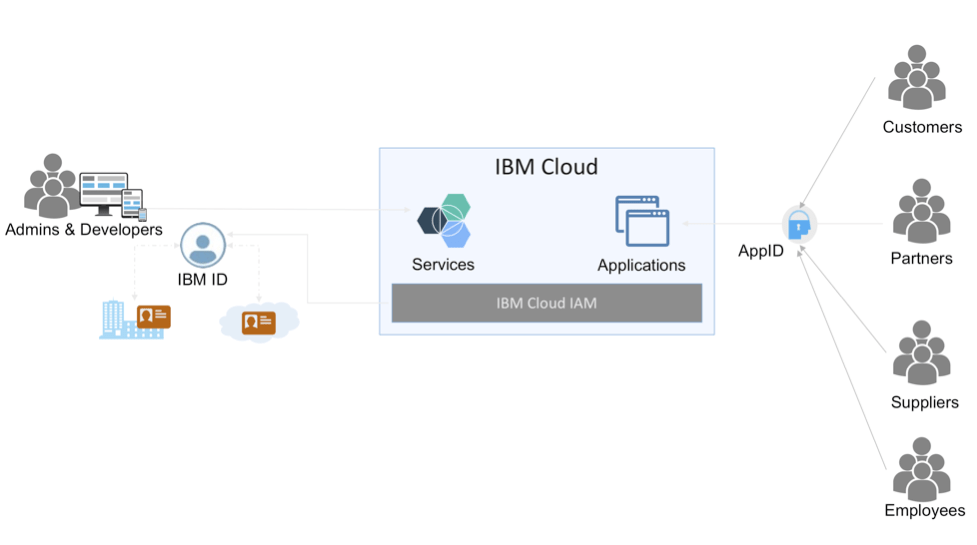Image resolution: width=977 pixels, height=545 pixels.
Task: Select the enterprise building ID card icon
Action: pos(135,320)
